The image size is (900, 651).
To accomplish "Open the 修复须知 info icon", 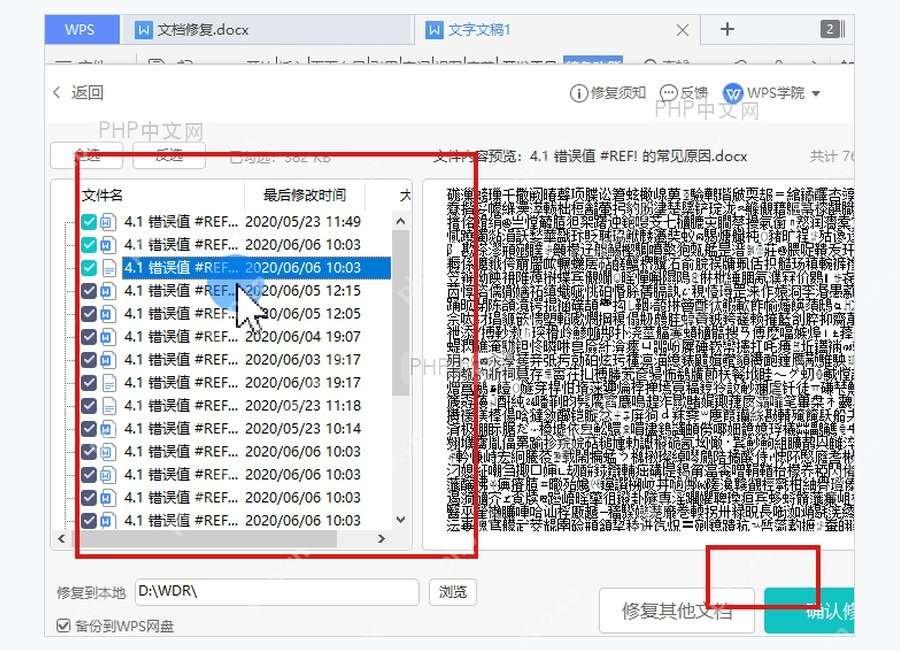I will point(579,93).
